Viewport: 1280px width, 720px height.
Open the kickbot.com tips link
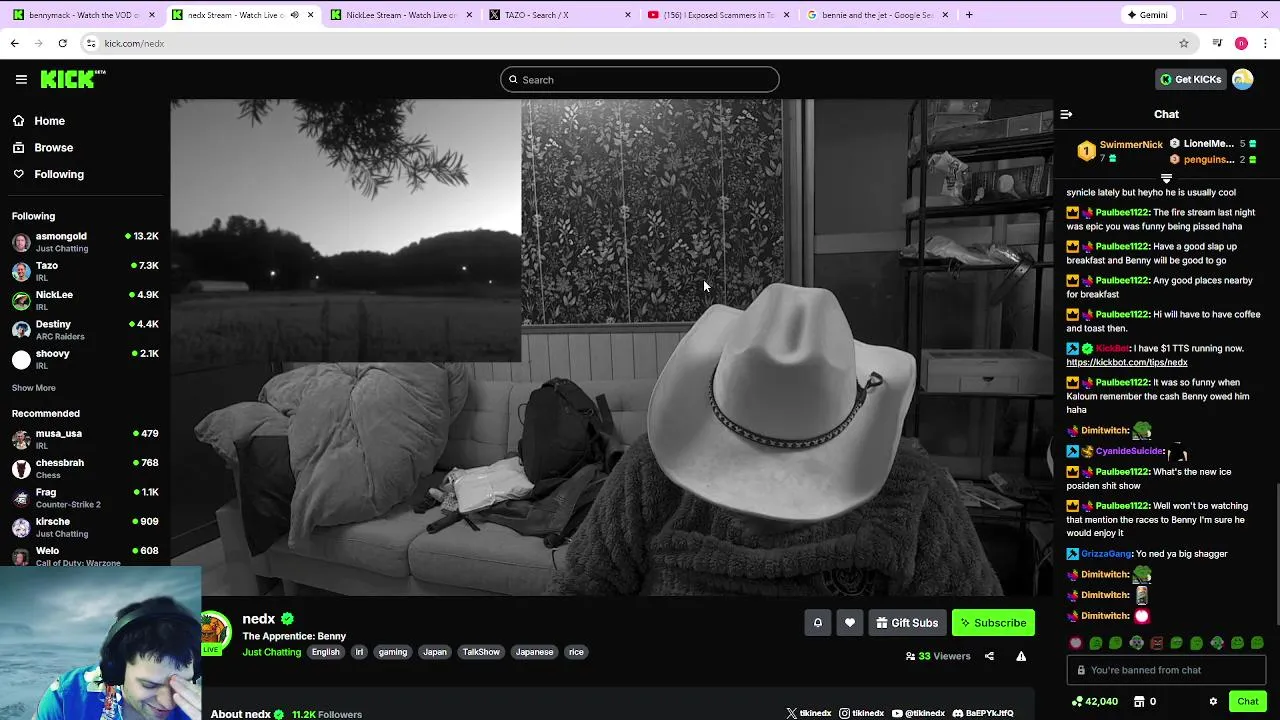click(x=1127, y=362)
